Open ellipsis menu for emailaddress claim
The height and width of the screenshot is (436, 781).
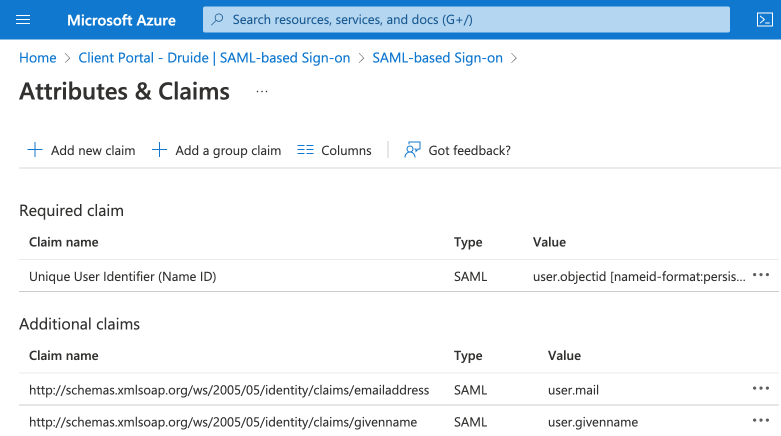coord(761,389)
